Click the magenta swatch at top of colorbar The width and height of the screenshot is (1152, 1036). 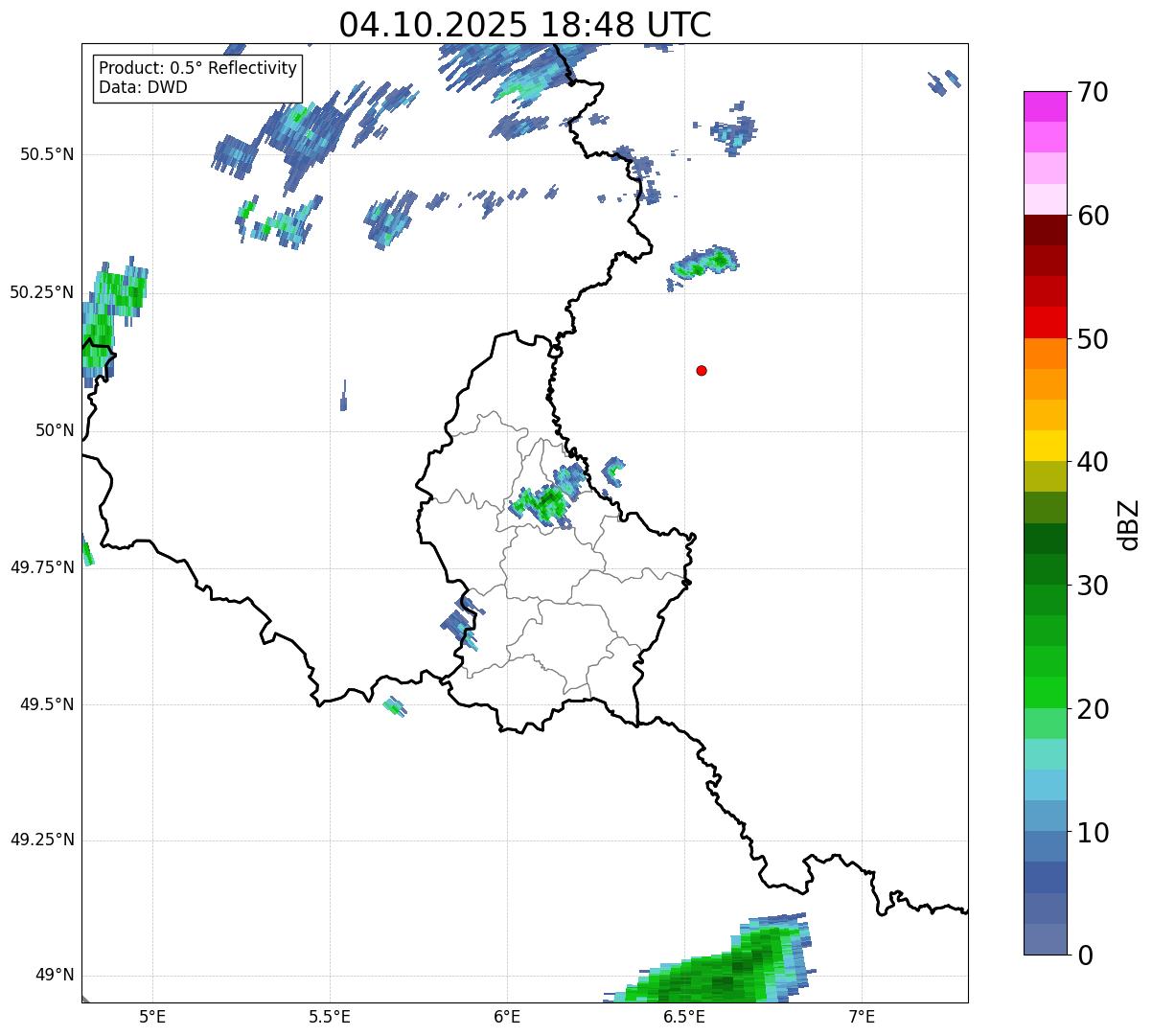click(1045, 106)
